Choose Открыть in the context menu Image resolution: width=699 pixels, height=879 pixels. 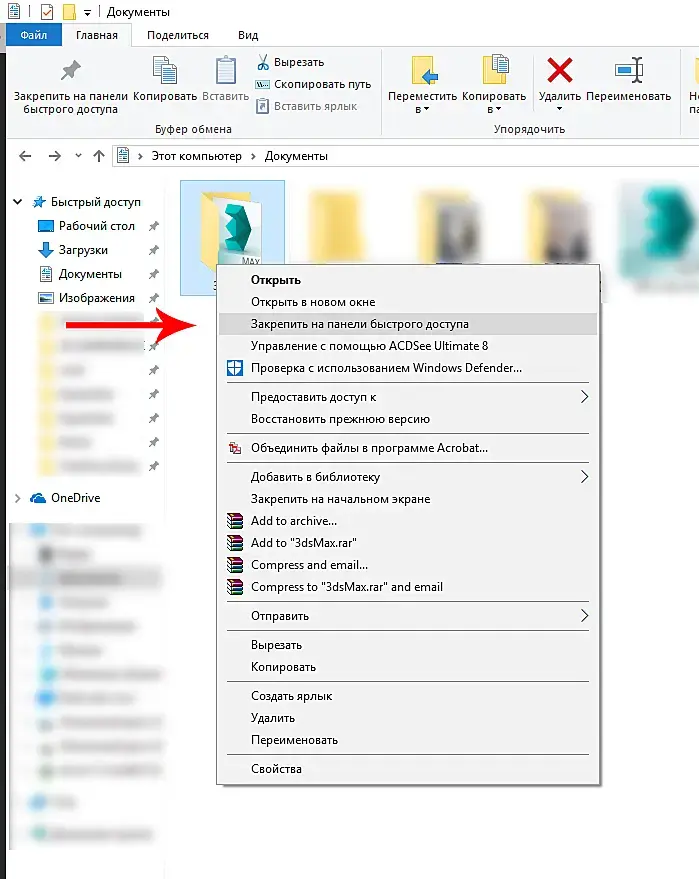point(408,280)
